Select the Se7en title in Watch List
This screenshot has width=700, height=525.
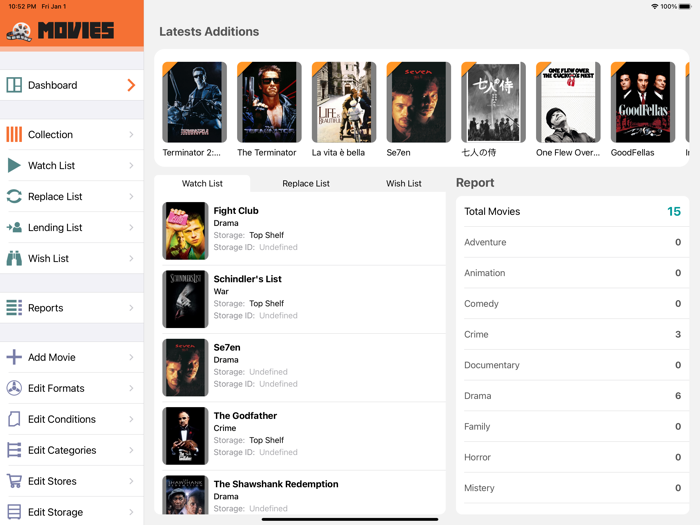[227, 347]
